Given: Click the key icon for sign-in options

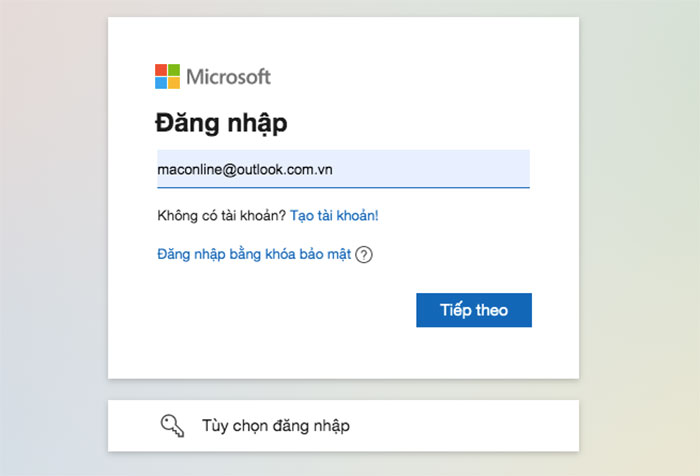Looking at the screenshot, I should click(172, 426).
